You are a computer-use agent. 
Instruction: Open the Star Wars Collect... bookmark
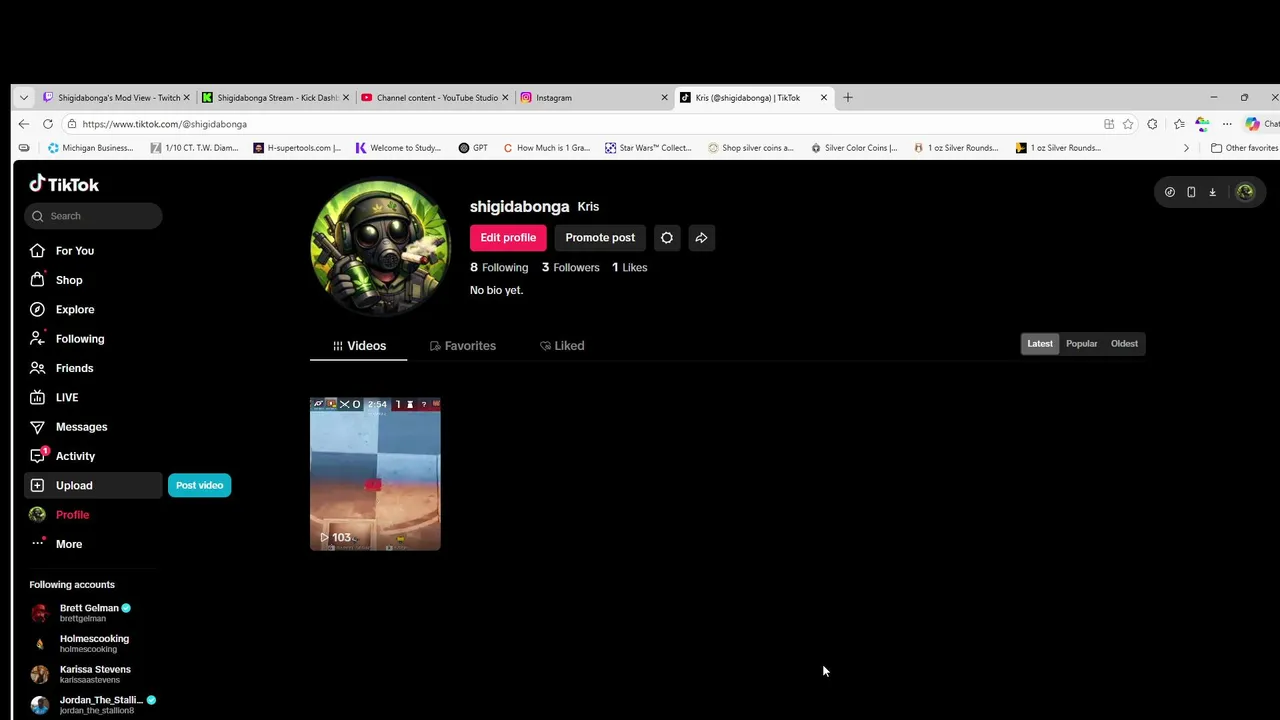tap(648, 148)
